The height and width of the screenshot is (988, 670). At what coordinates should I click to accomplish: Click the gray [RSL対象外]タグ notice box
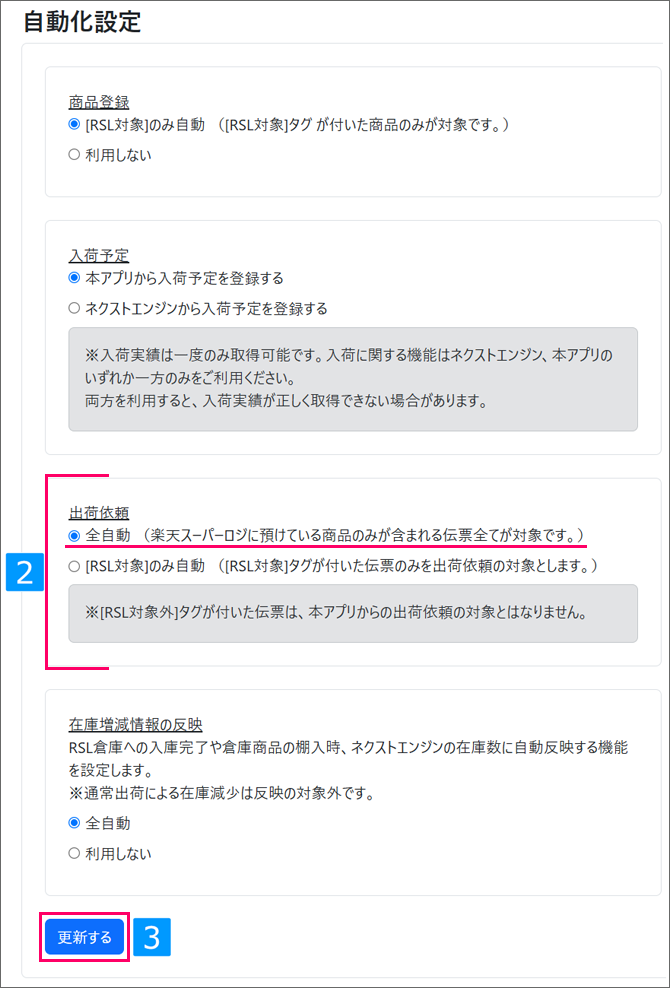click(x=352, y=612)
